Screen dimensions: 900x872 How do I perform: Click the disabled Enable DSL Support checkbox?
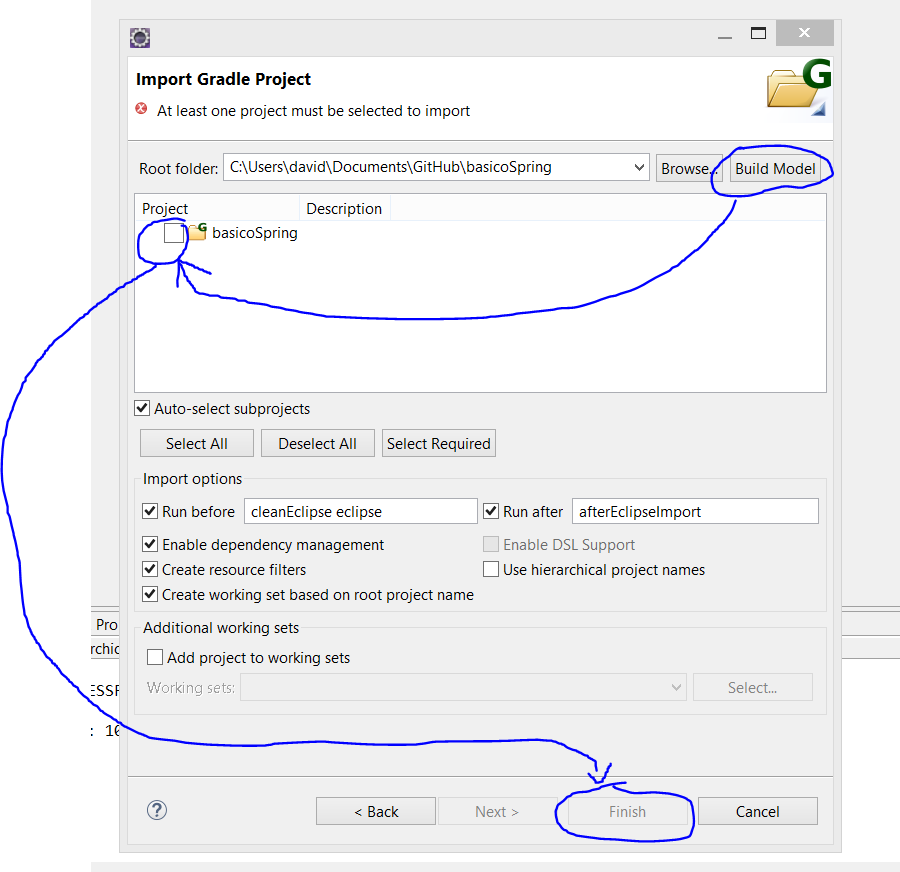click(491, 544)
